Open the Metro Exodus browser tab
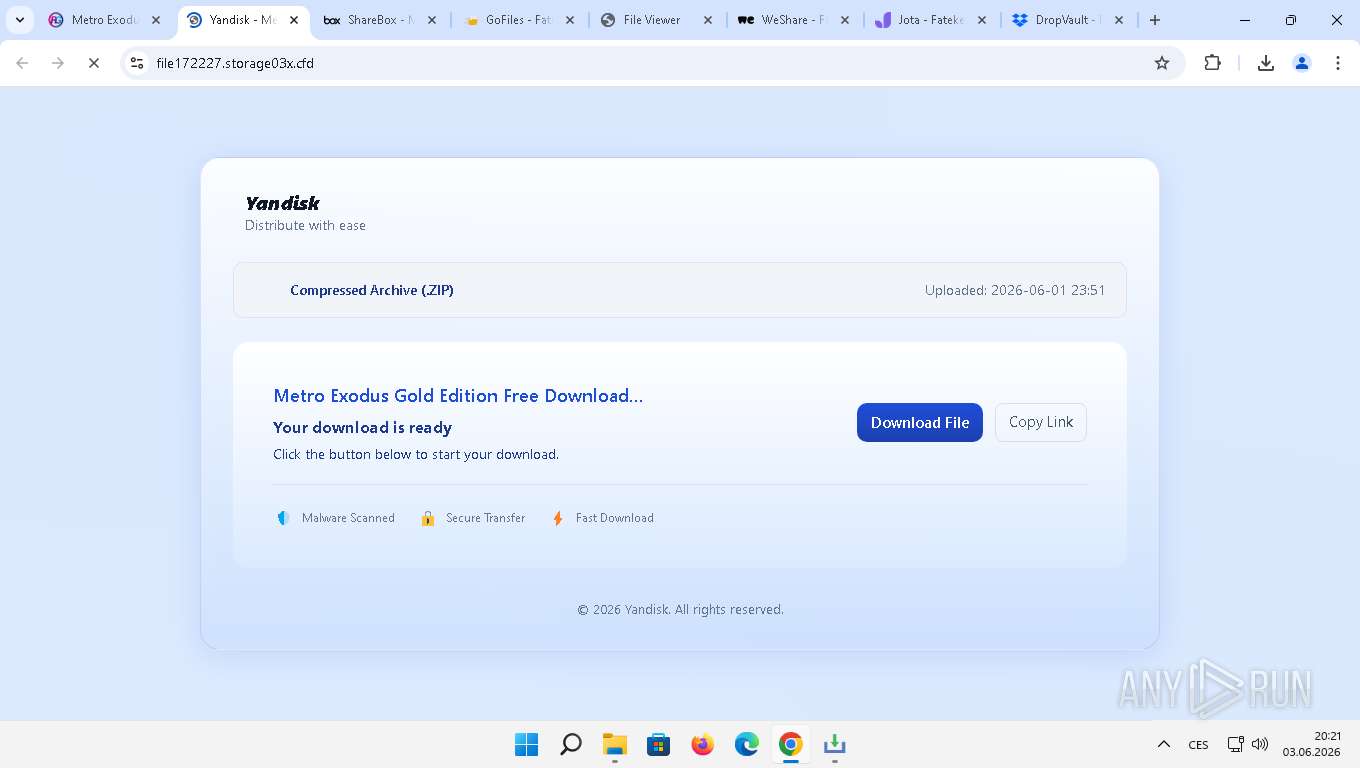The width and height of the screenshot is (1360, 768). 104,20
